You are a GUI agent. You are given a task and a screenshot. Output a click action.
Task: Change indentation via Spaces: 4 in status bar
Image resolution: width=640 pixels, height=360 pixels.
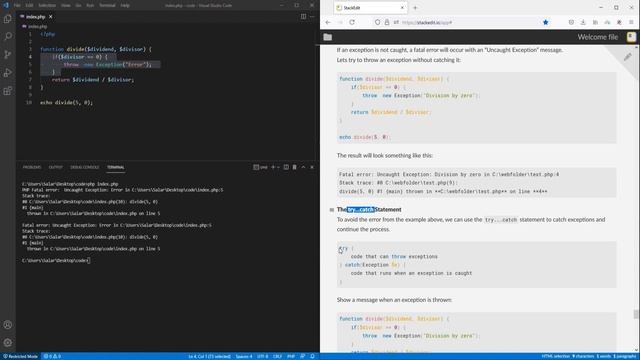[x=244, y=356]
